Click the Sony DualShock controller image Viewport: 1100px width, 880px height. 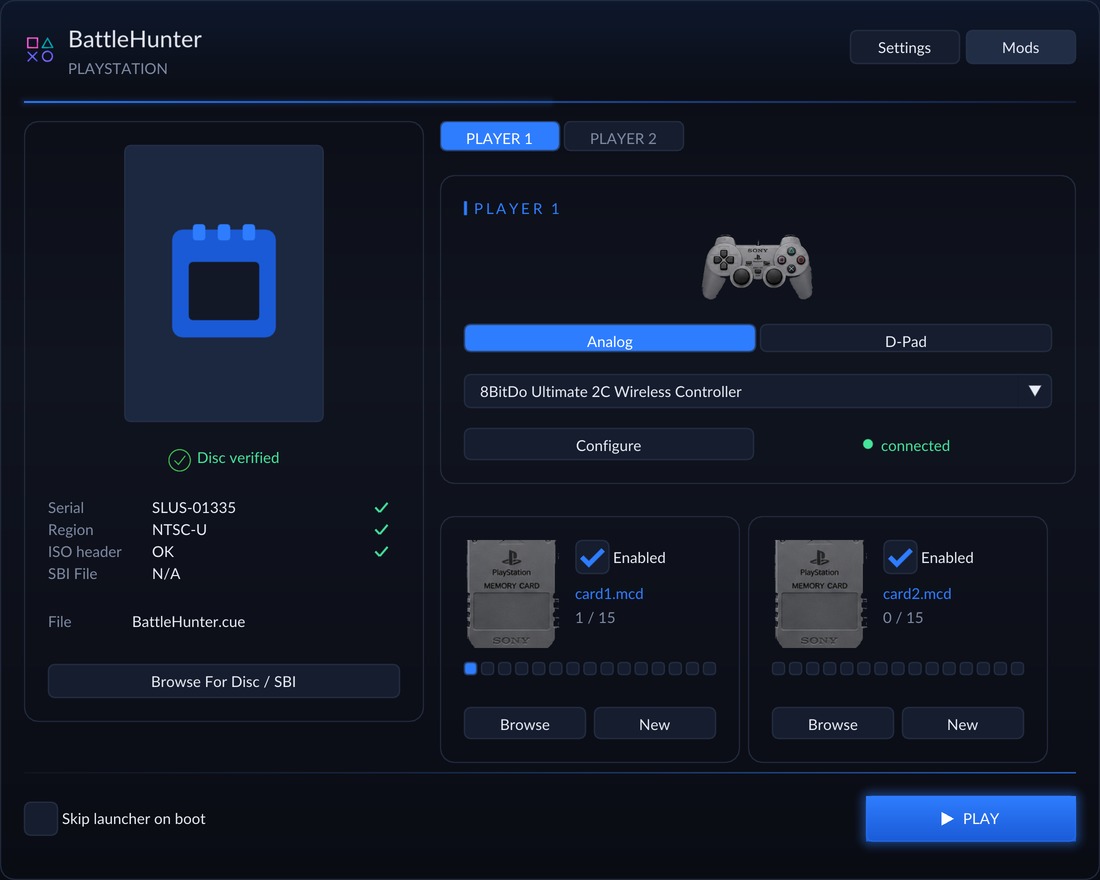pyautogui.click(x=758, y=267)
